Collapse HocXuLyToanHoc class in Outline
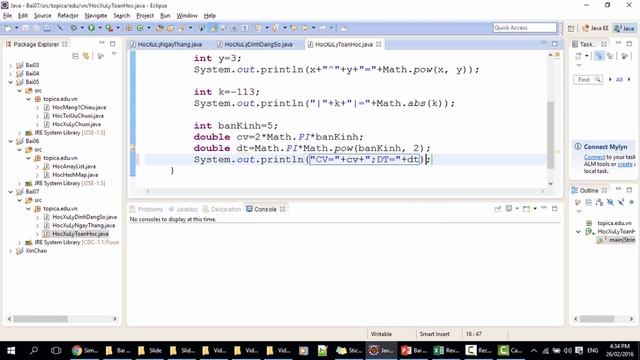This screenshot has width=640, height=360. click(578, 231)
